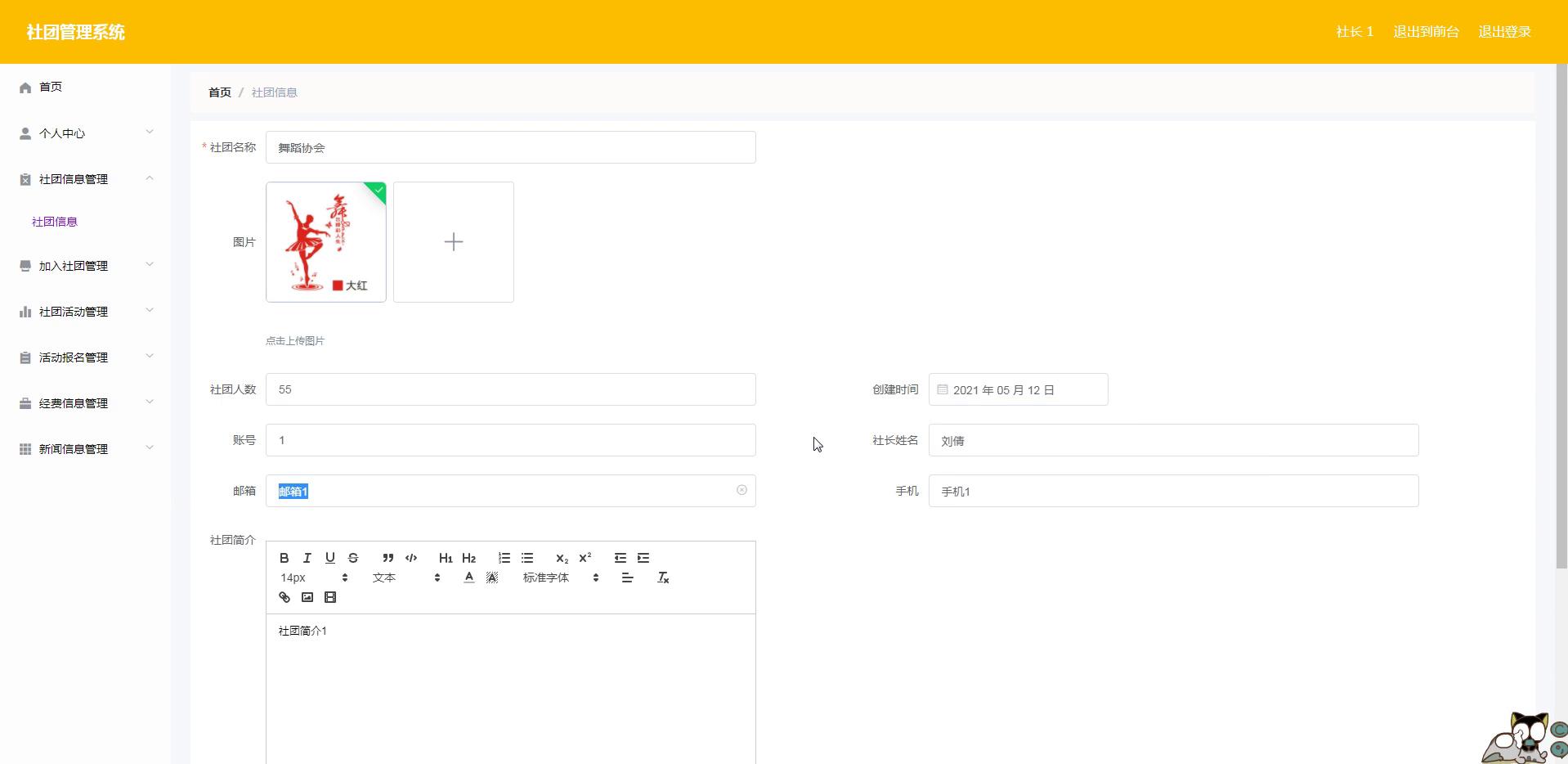Apply strikethrough formatting in editor
Screen dimensions: 1568x764
pyautogui.click(x=353, y=558)
